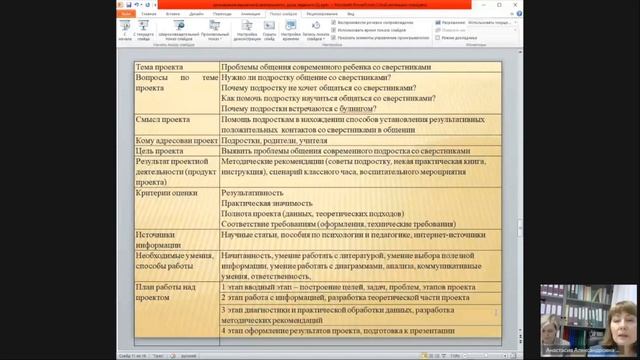Click the 'План работы над проектом' cell
Image resolution: width=640 pixels, height=360 pixels.
177,309
